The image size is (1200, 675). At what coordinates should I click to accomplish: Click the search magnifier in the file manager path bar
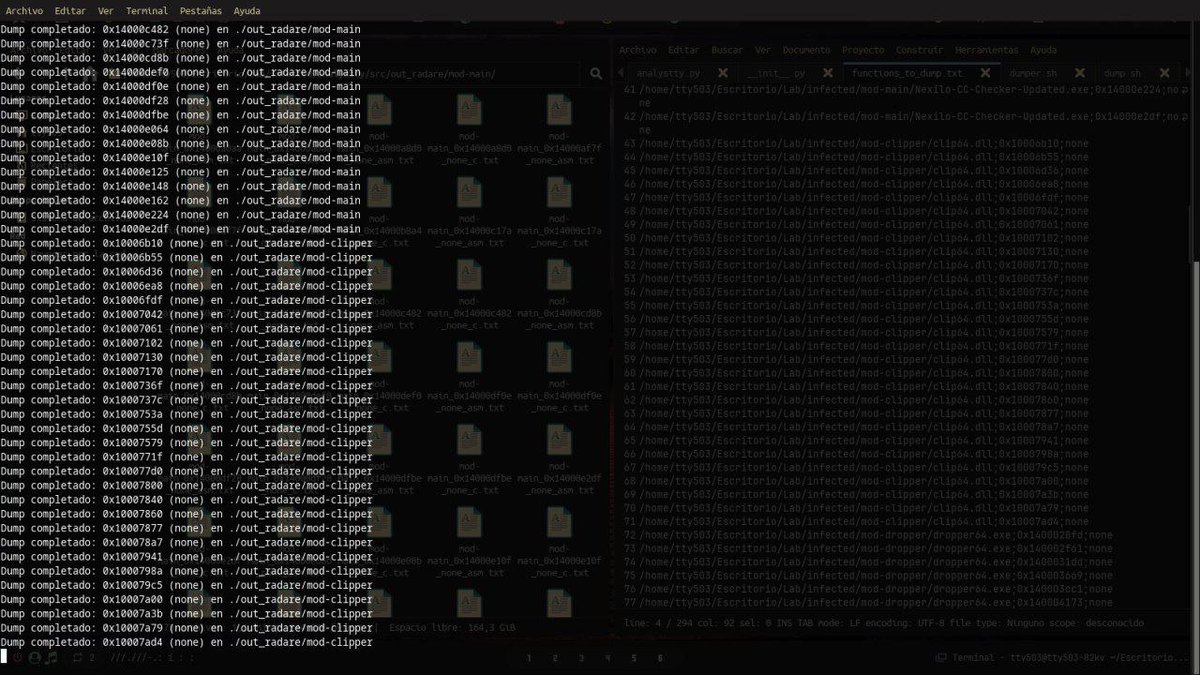point(596,73)
